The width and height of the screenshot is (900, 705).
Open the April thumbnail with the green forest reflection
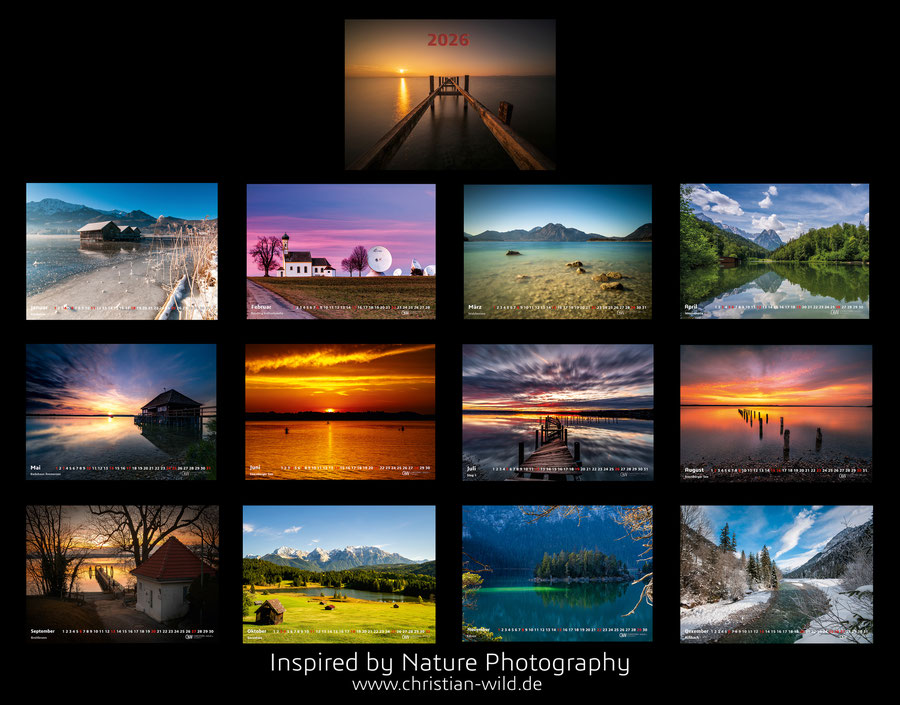click(775, 251)
